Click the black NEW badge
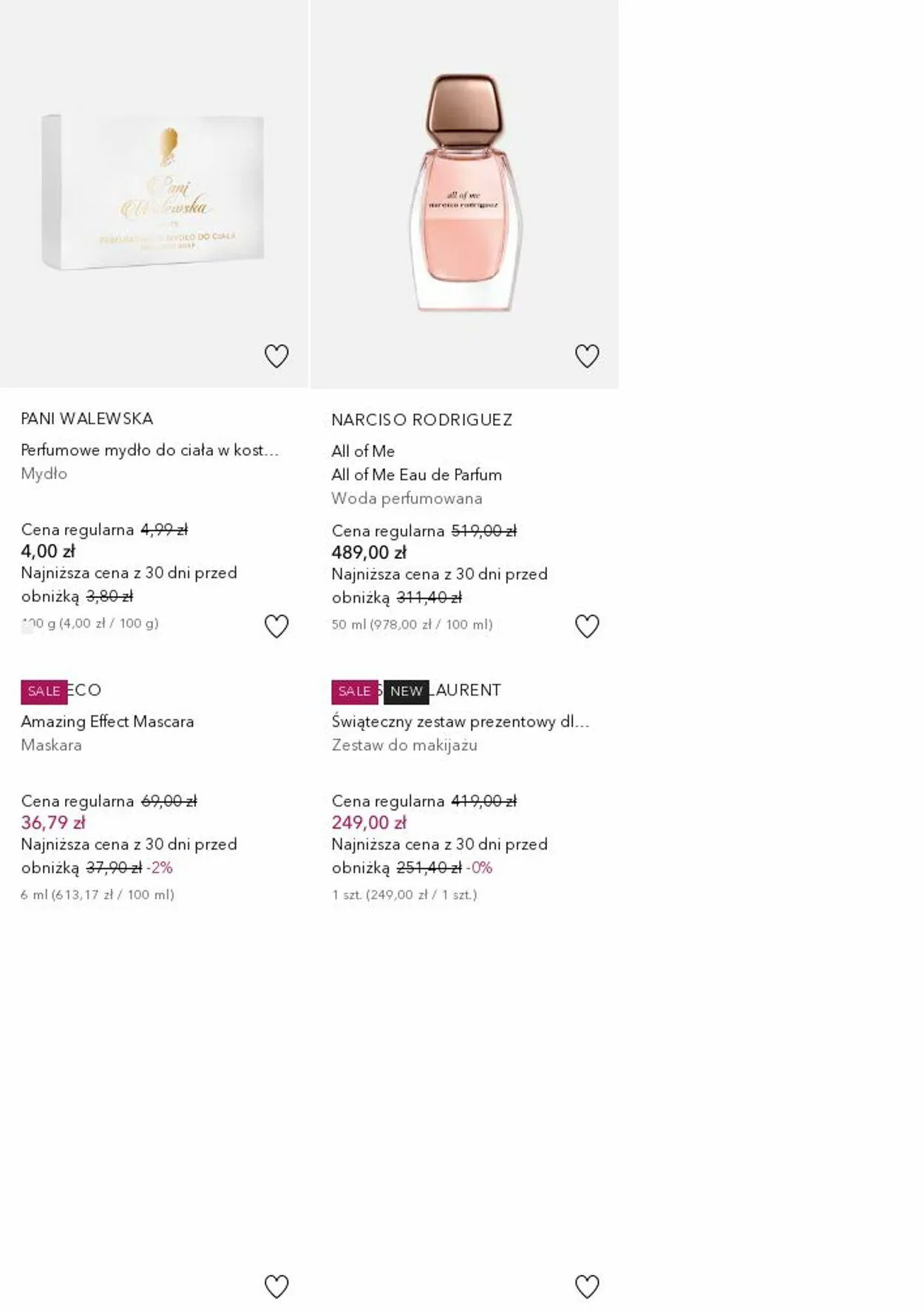Screen dimensions: 924x1313 (406, 691)
